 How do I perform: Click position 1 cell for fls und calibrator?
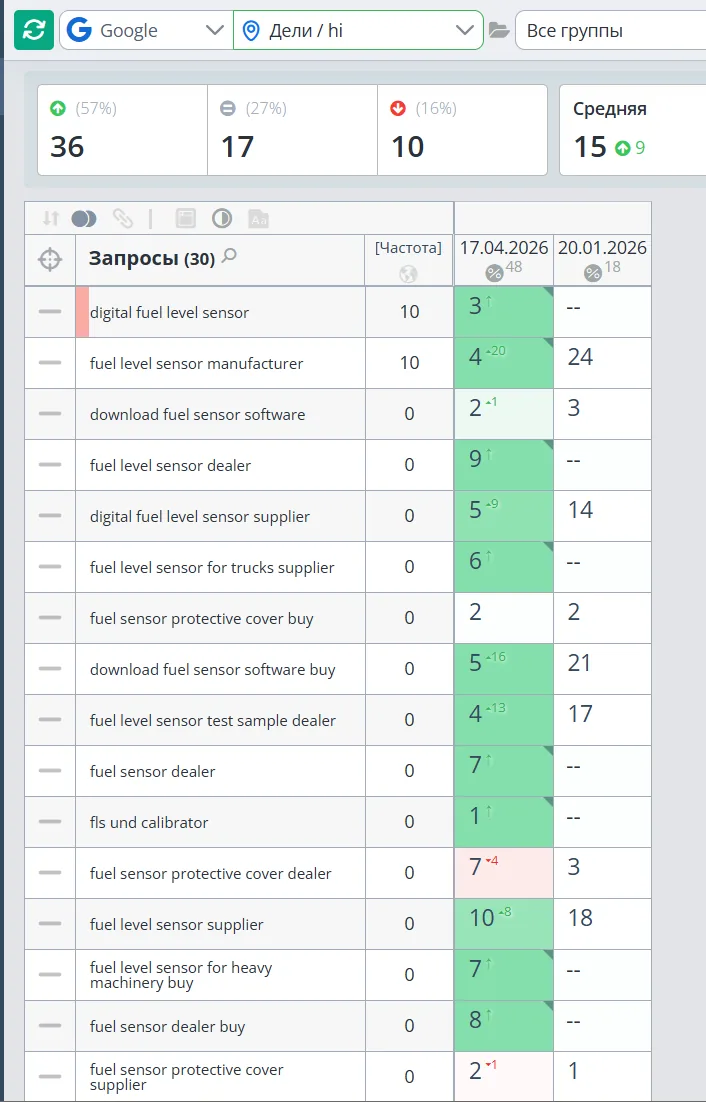click(x=504, y=822)
